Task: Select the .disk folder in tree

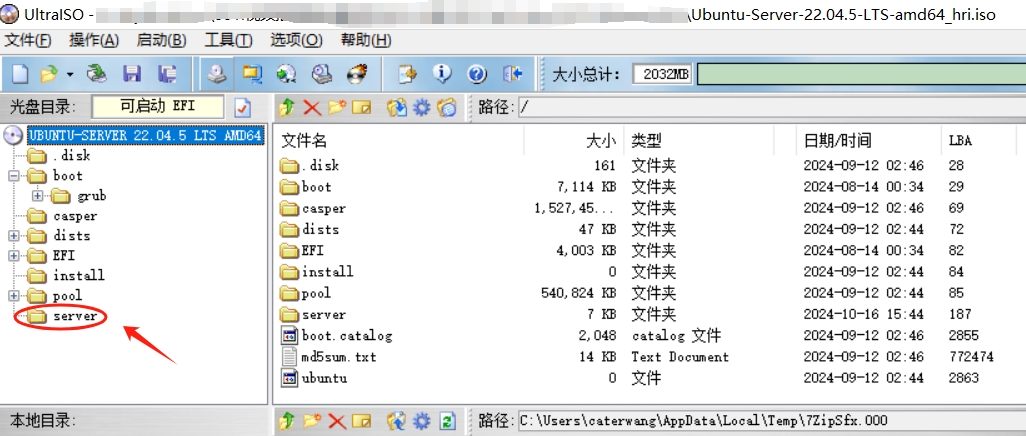Action: 72,156
